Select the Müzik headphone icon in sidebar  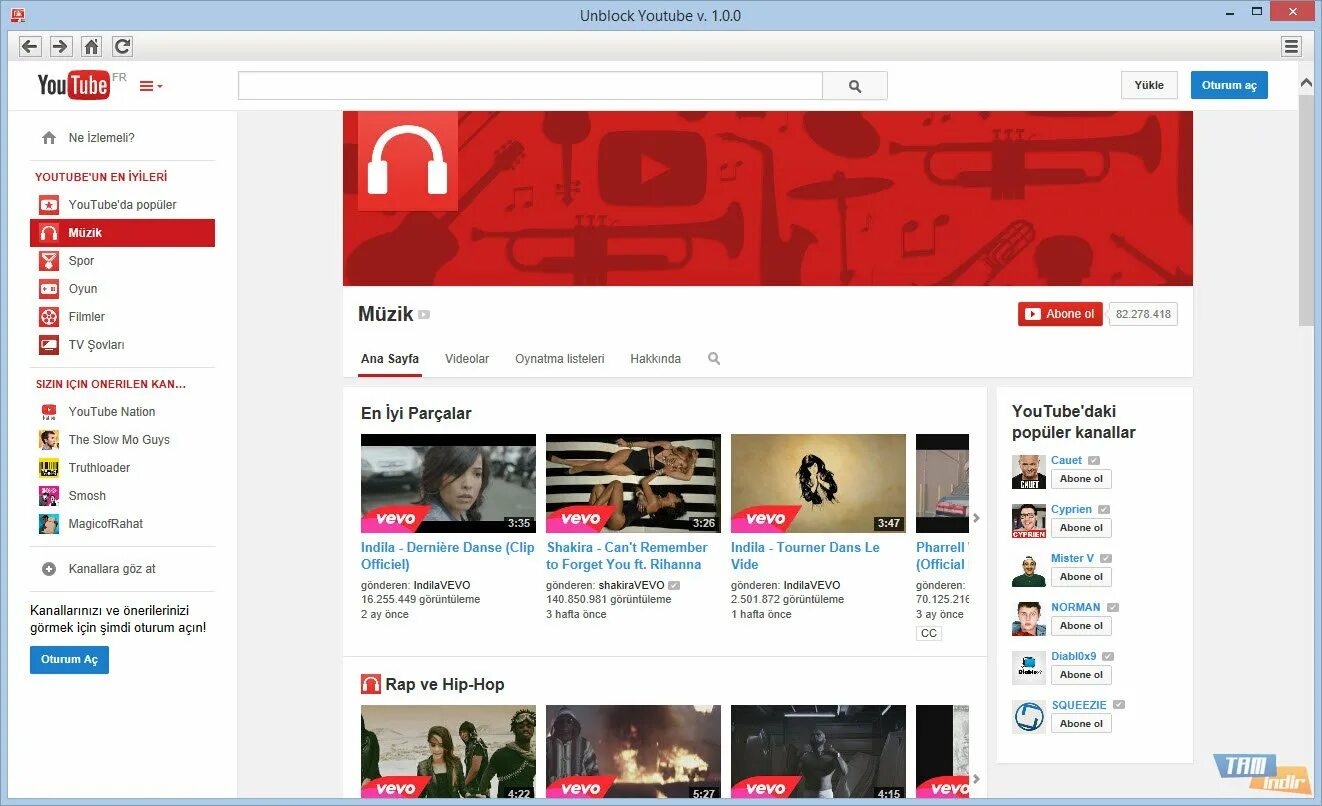click(49, 233)
